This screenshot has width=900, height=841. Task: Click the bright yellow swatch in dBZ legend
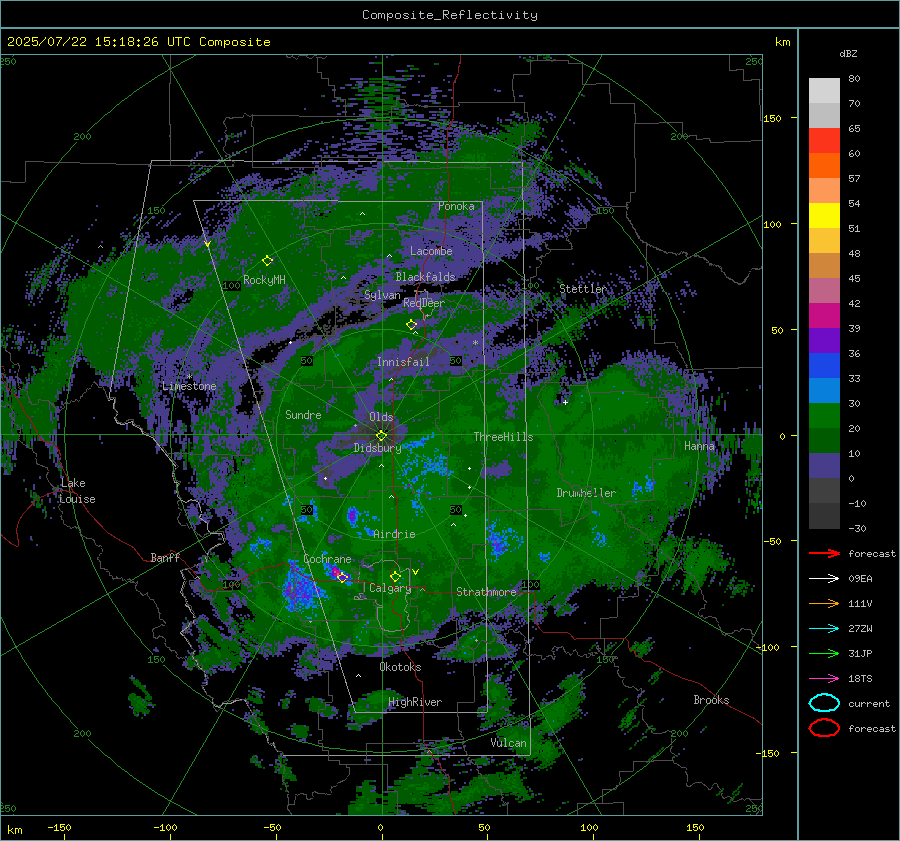pyautogui.click(x=824, y=215)
